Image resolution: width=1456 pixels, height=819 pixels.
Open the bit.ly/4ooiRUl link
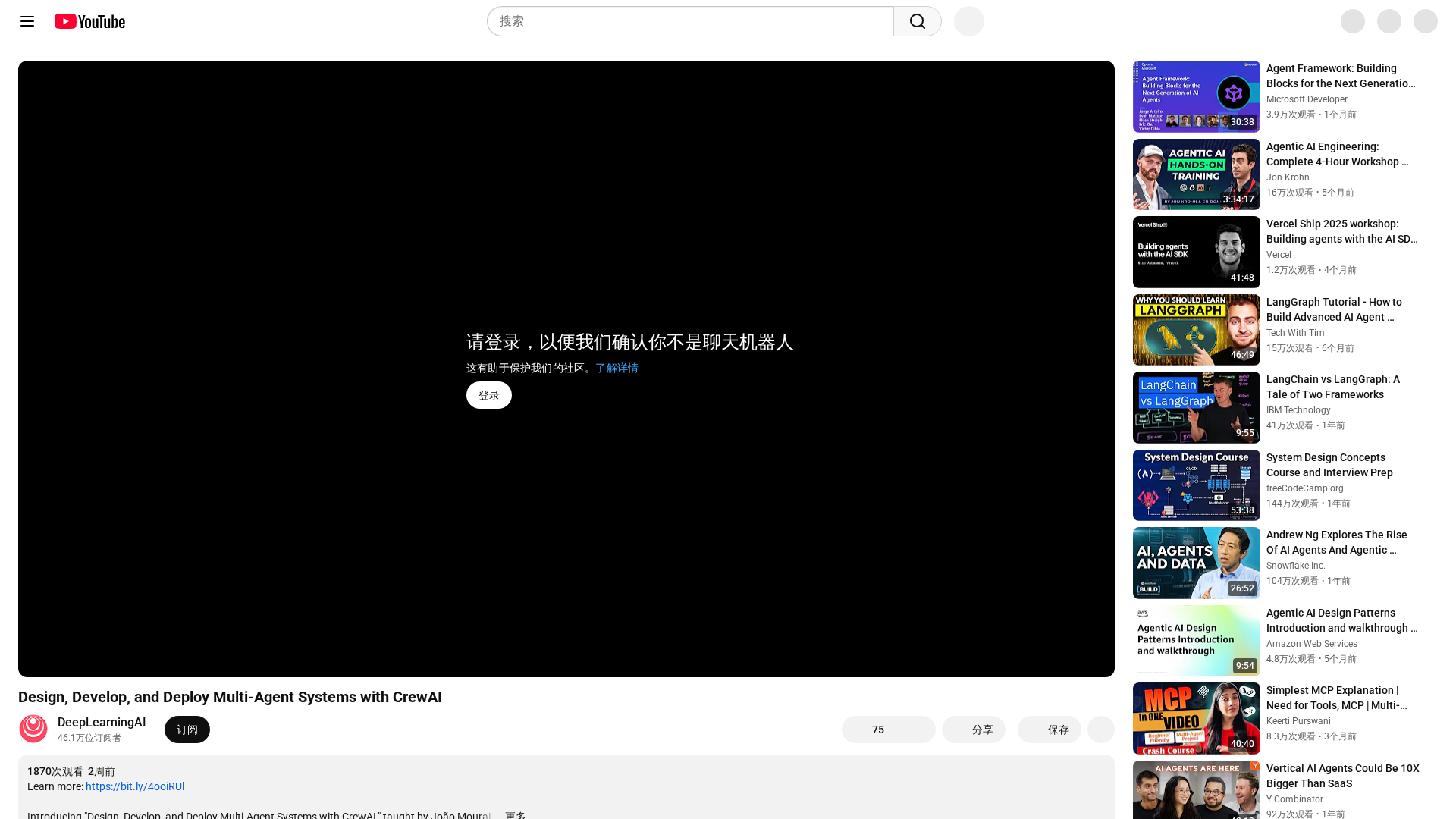[135, 786]
